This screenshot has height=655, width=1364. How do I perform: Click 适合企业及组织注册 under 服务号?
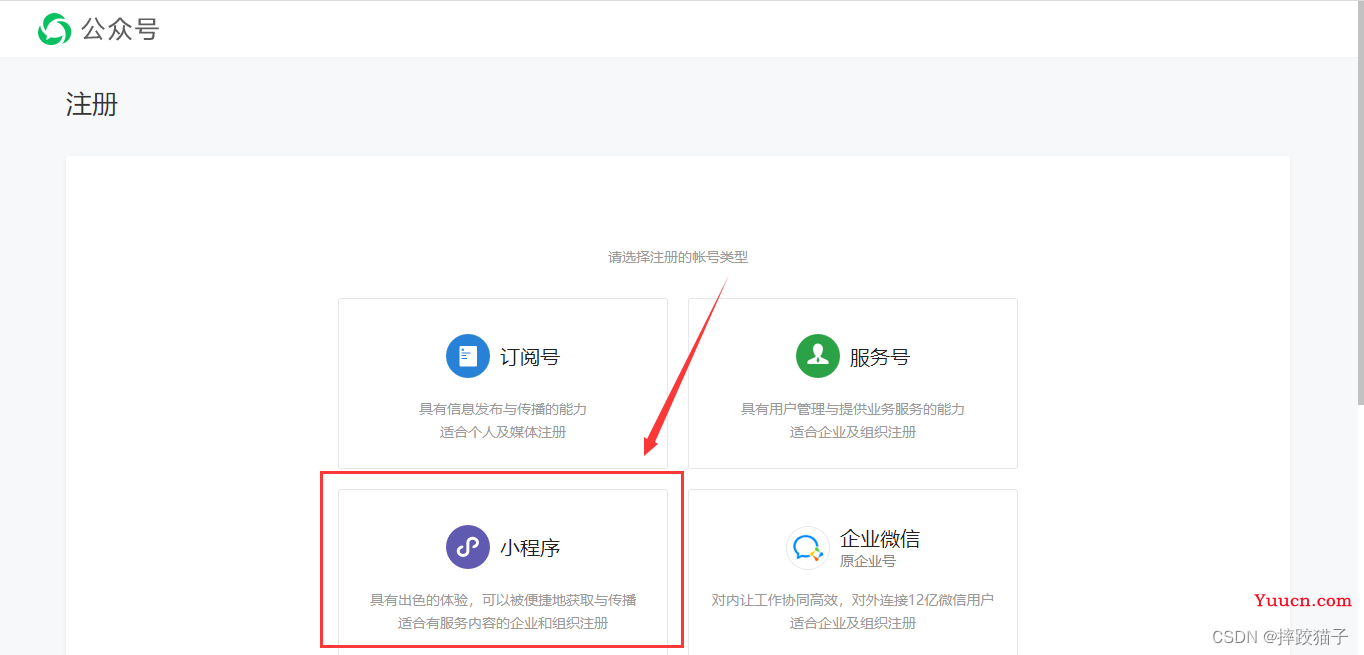(853, 432)
